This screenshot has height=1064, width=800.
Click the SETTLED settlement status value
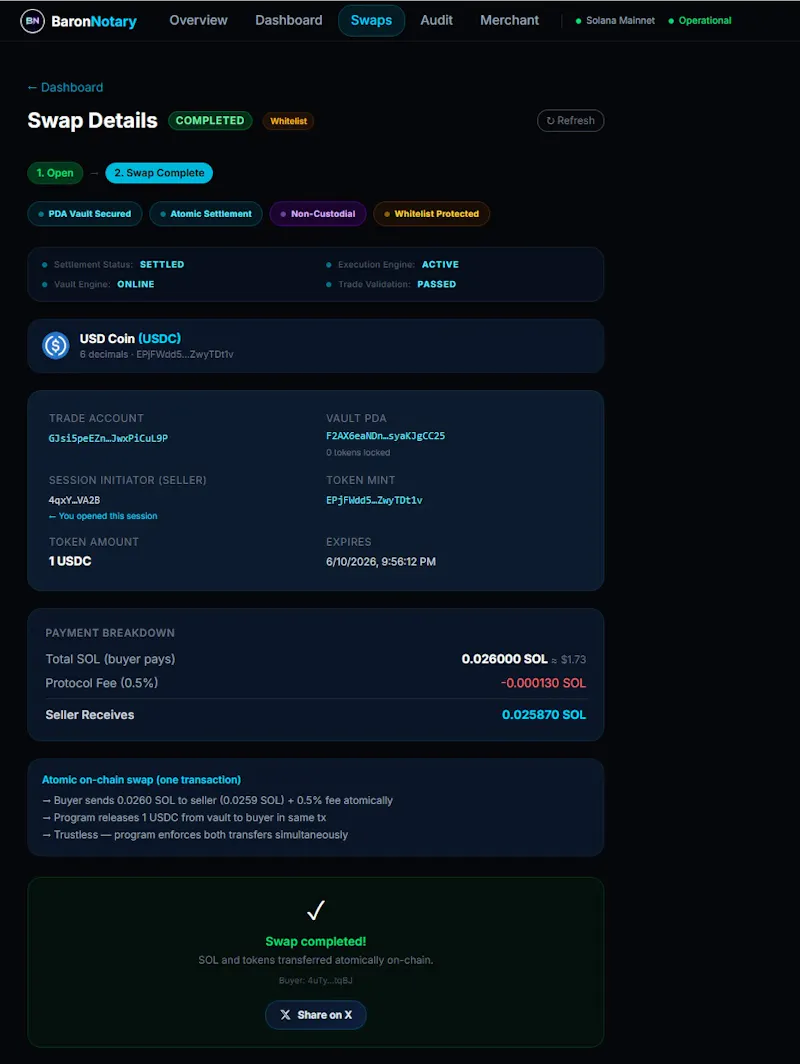(161, 265)
